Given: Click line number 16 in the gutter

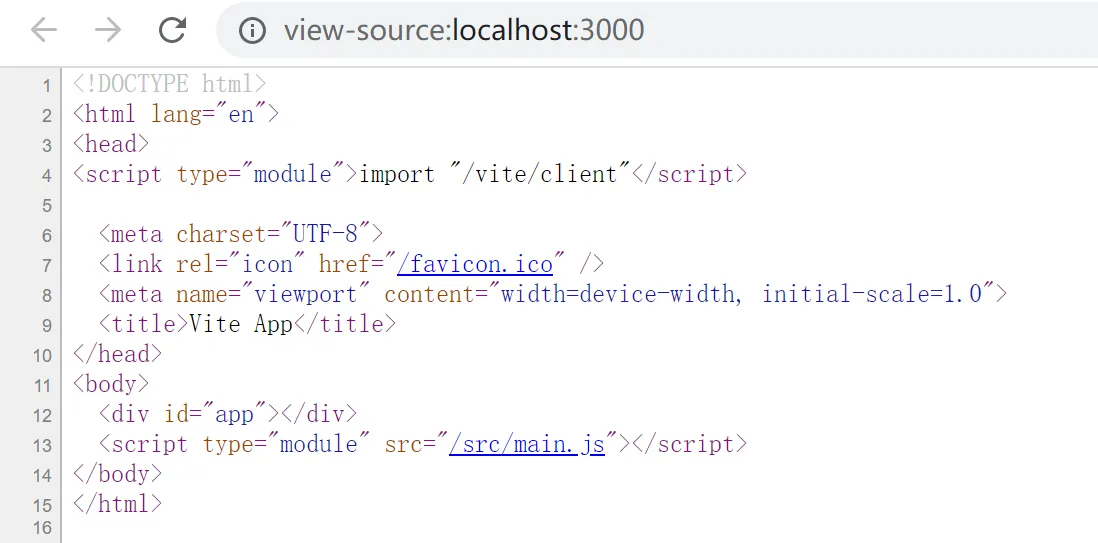Looking at the screenshot, I should (42, 528).
